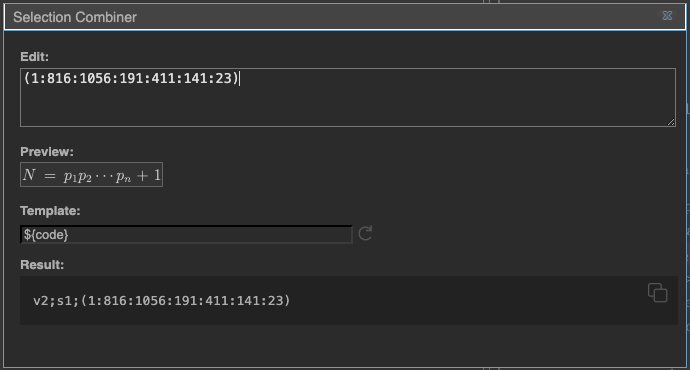Focus the Template input containing ${code}
690x370 pixels.
[x=186, y=234]
